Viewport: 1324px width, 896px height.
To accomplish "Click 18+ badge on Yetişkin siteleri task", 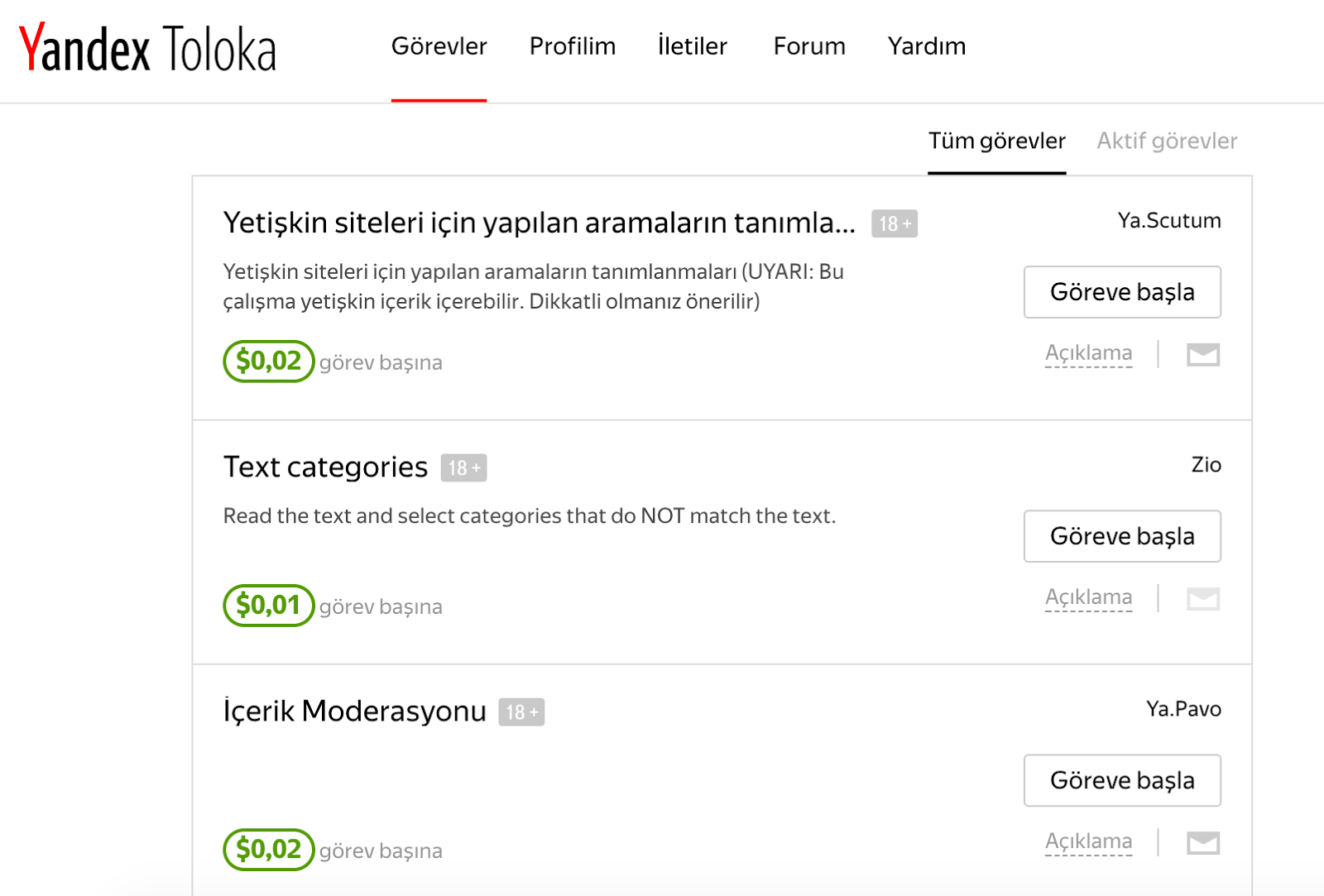I will pyautogui.click(x=894, y=224).
